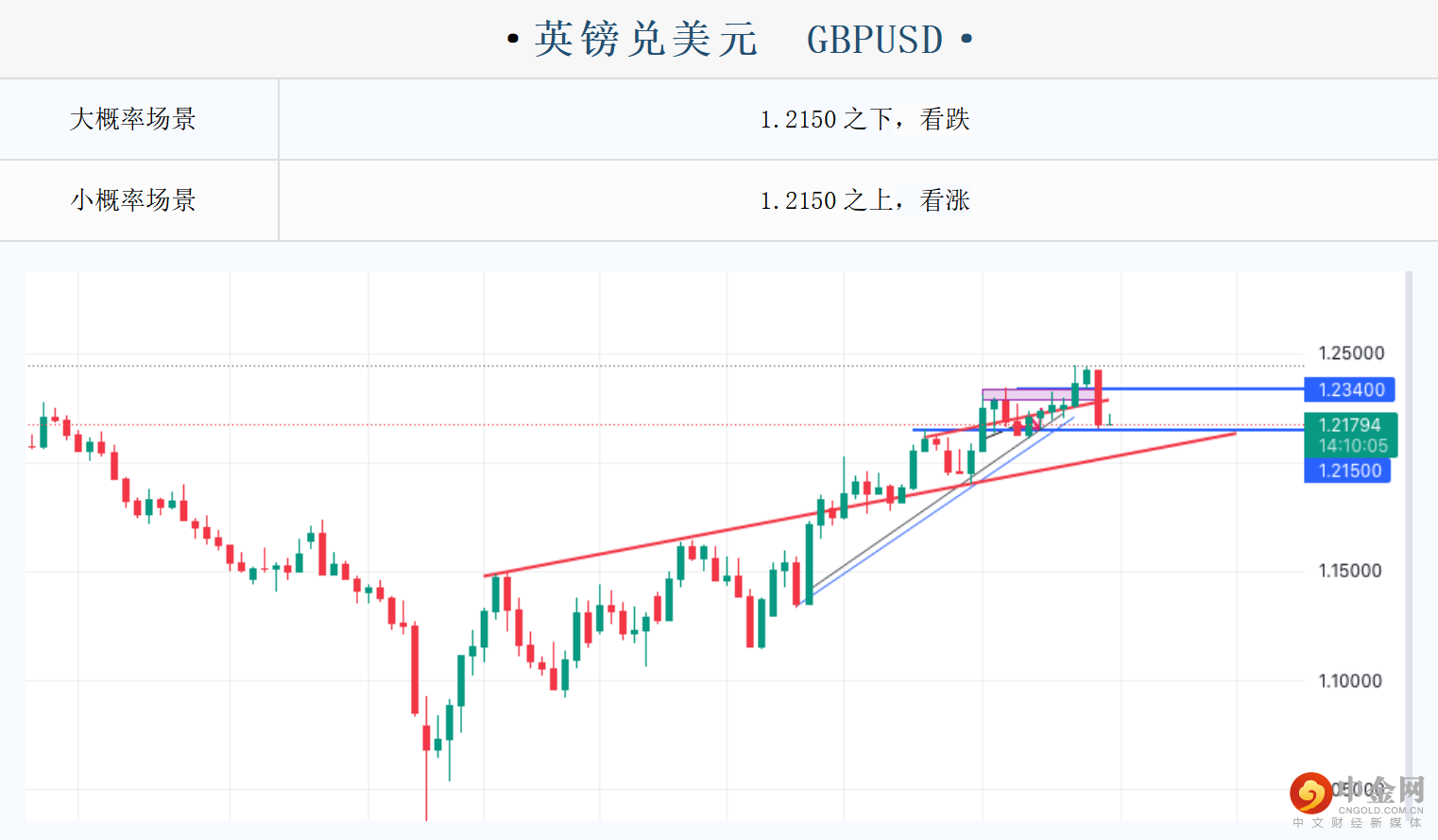The image size is (1438, 840).
Task: Click the chart's right vertical scrollbar
Action: 1408,529
